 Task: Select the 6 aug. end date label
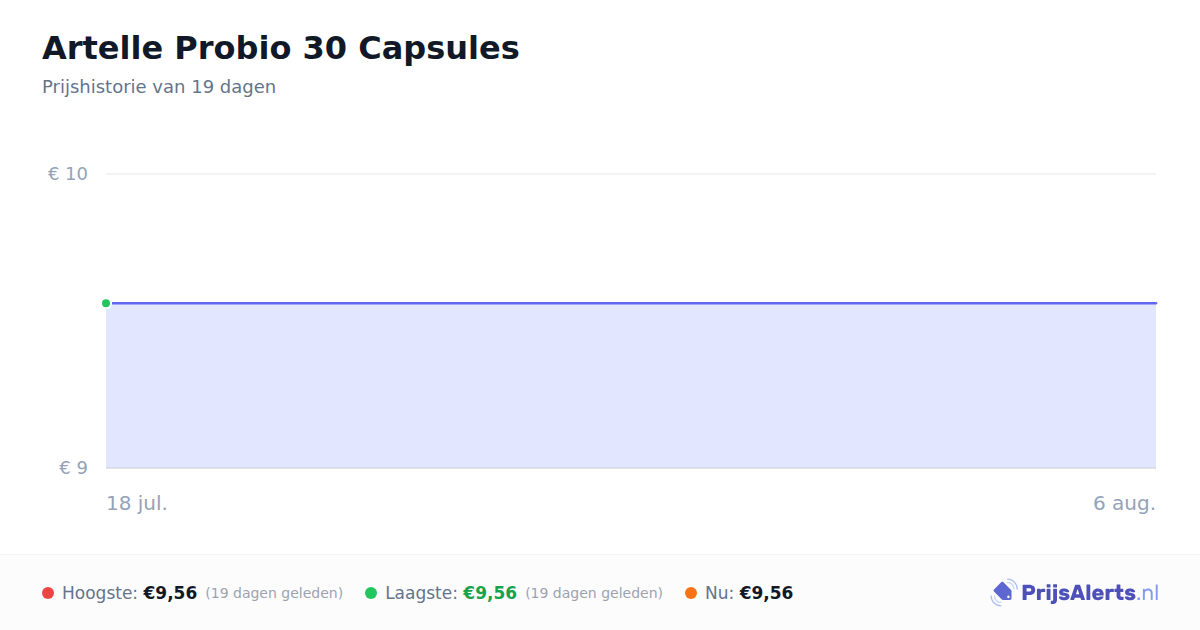[1124, 503]
